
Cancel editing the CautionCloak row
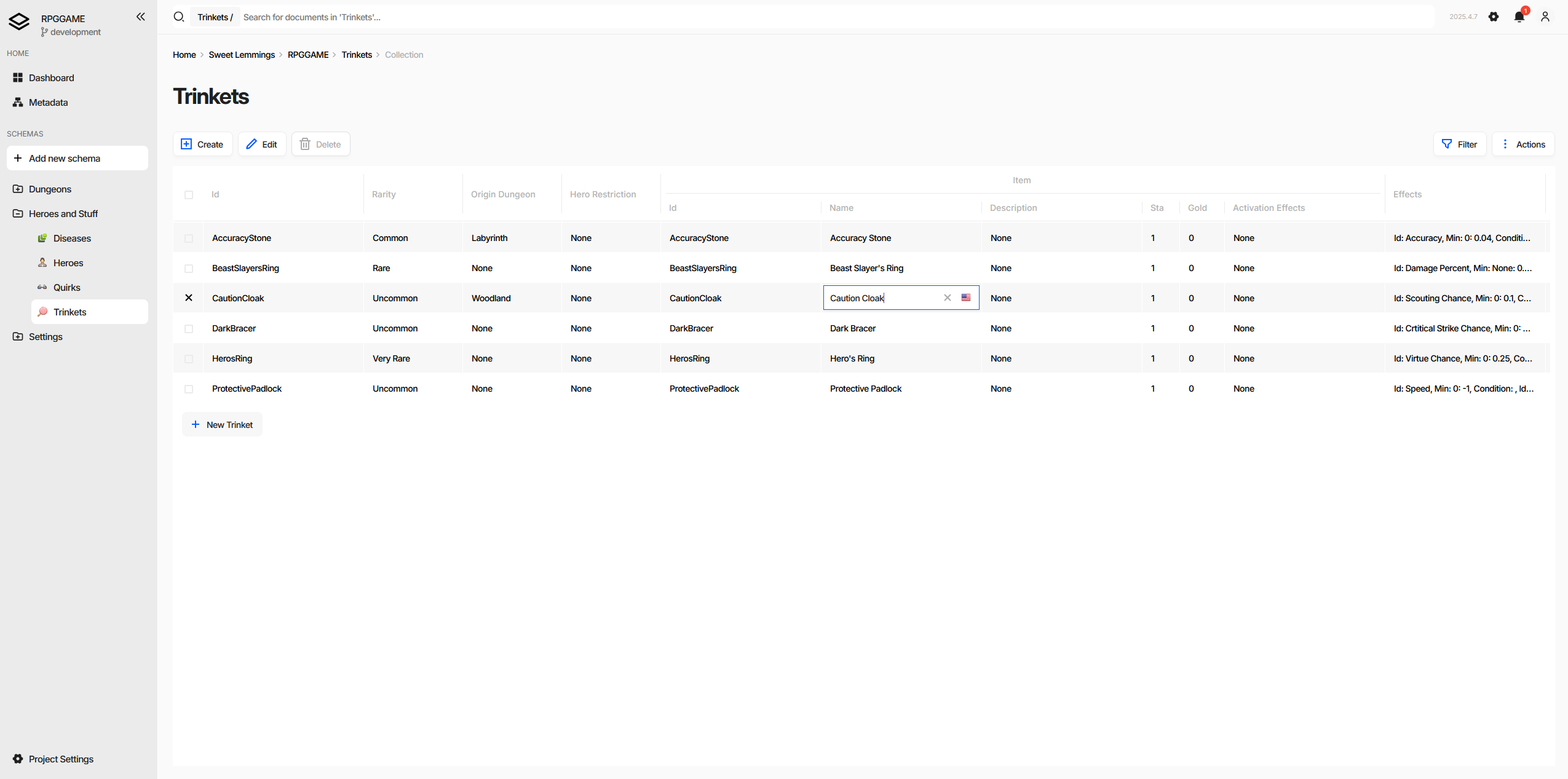coord(189,298)
